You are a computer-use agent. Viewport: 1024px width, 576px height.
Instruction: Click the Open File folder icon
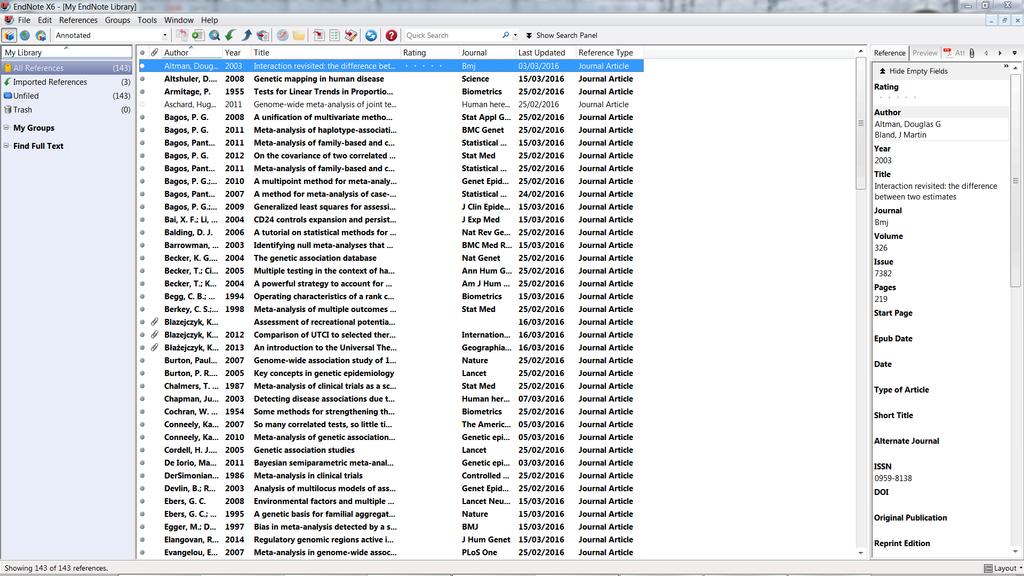pyautogui.click(x=298, y=35)
